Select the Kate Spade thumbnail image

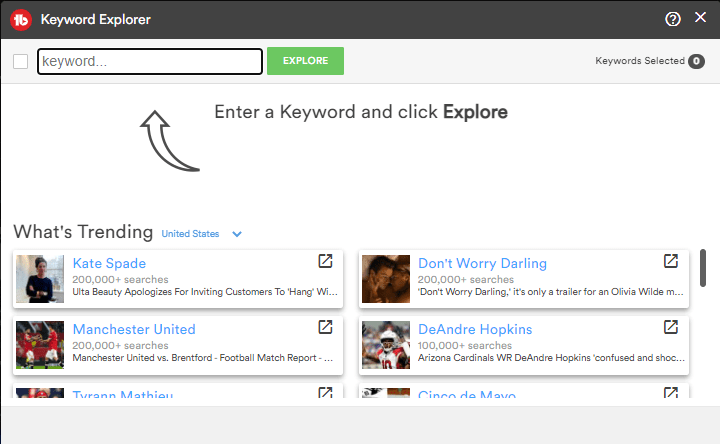tap(40, 279)
